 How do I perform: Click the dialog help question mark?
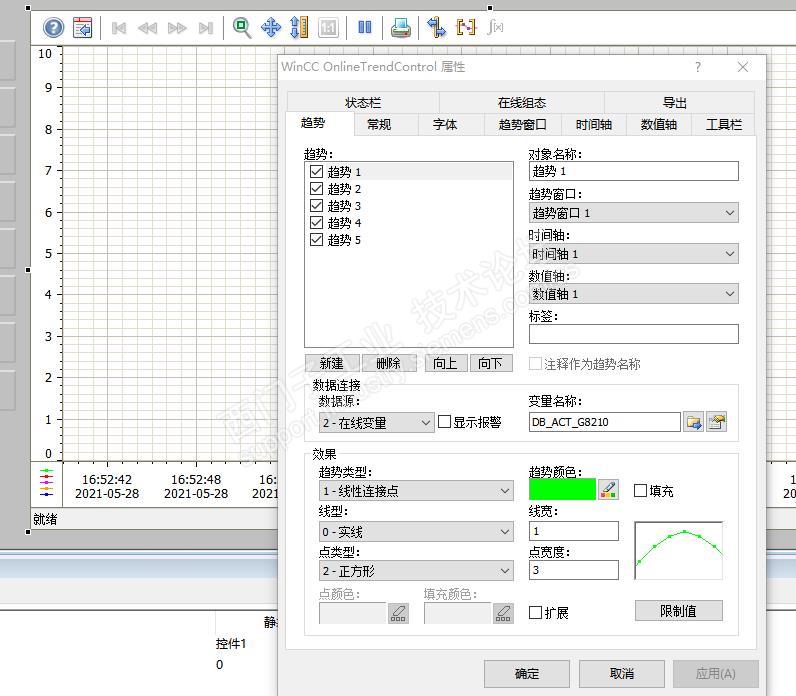point(698,67)
